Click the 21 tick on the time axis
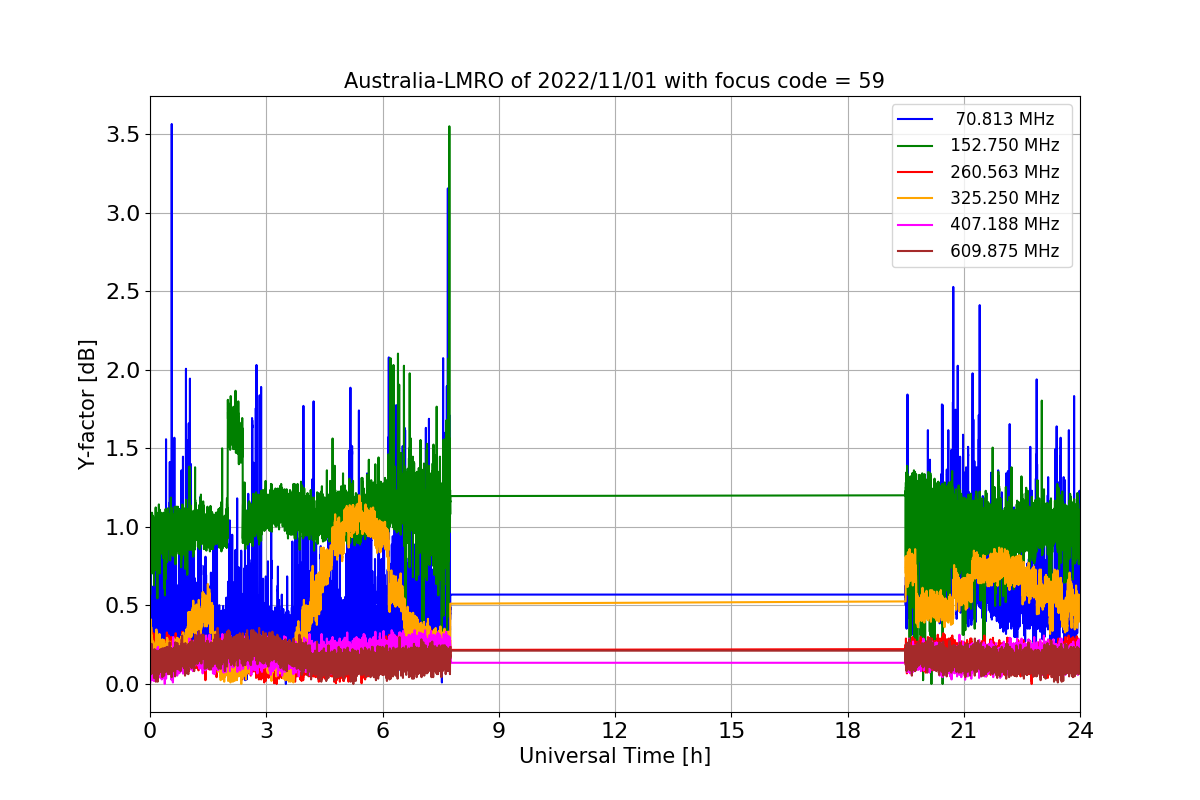 963,730
